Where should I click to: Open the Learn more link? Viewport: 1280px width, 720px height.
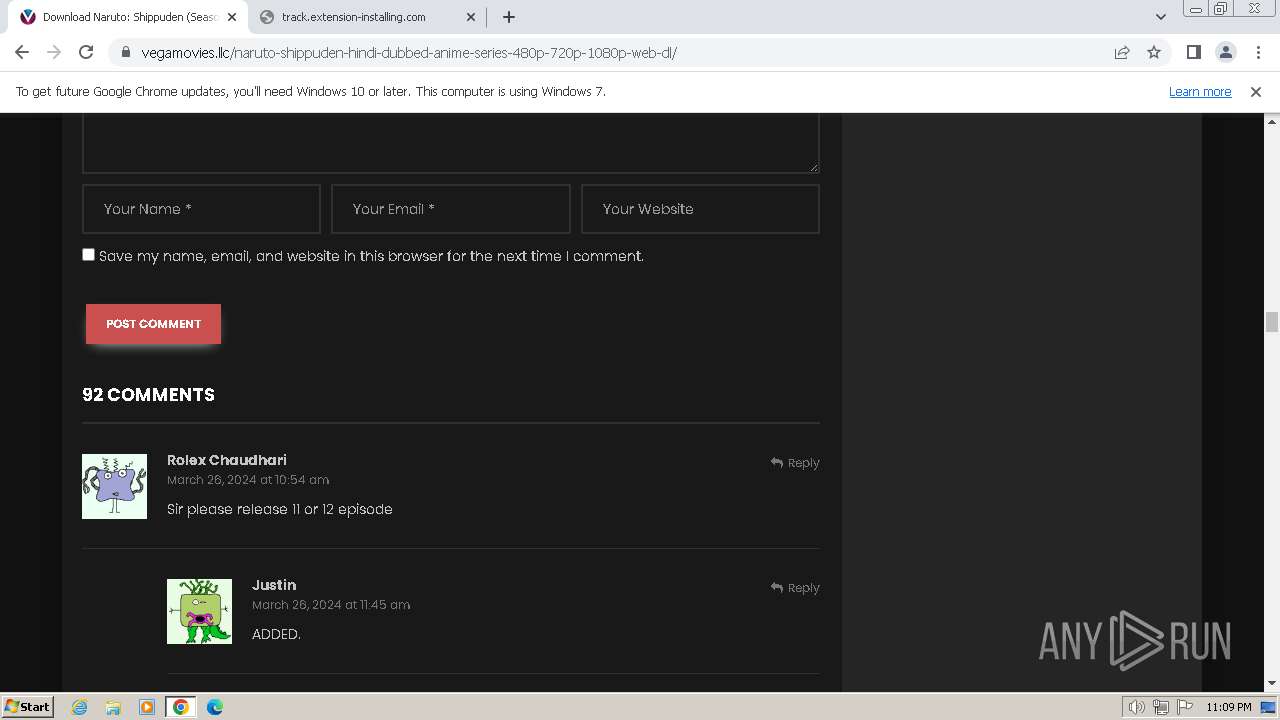(1200, 91)
